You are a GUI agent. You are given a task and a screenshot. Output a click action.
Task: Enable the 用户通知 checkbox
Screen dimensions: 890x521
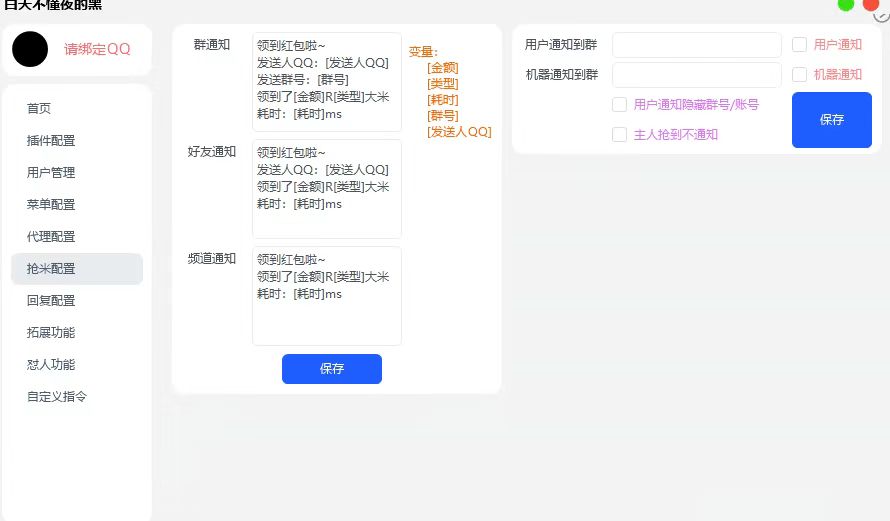click(800, 45)
